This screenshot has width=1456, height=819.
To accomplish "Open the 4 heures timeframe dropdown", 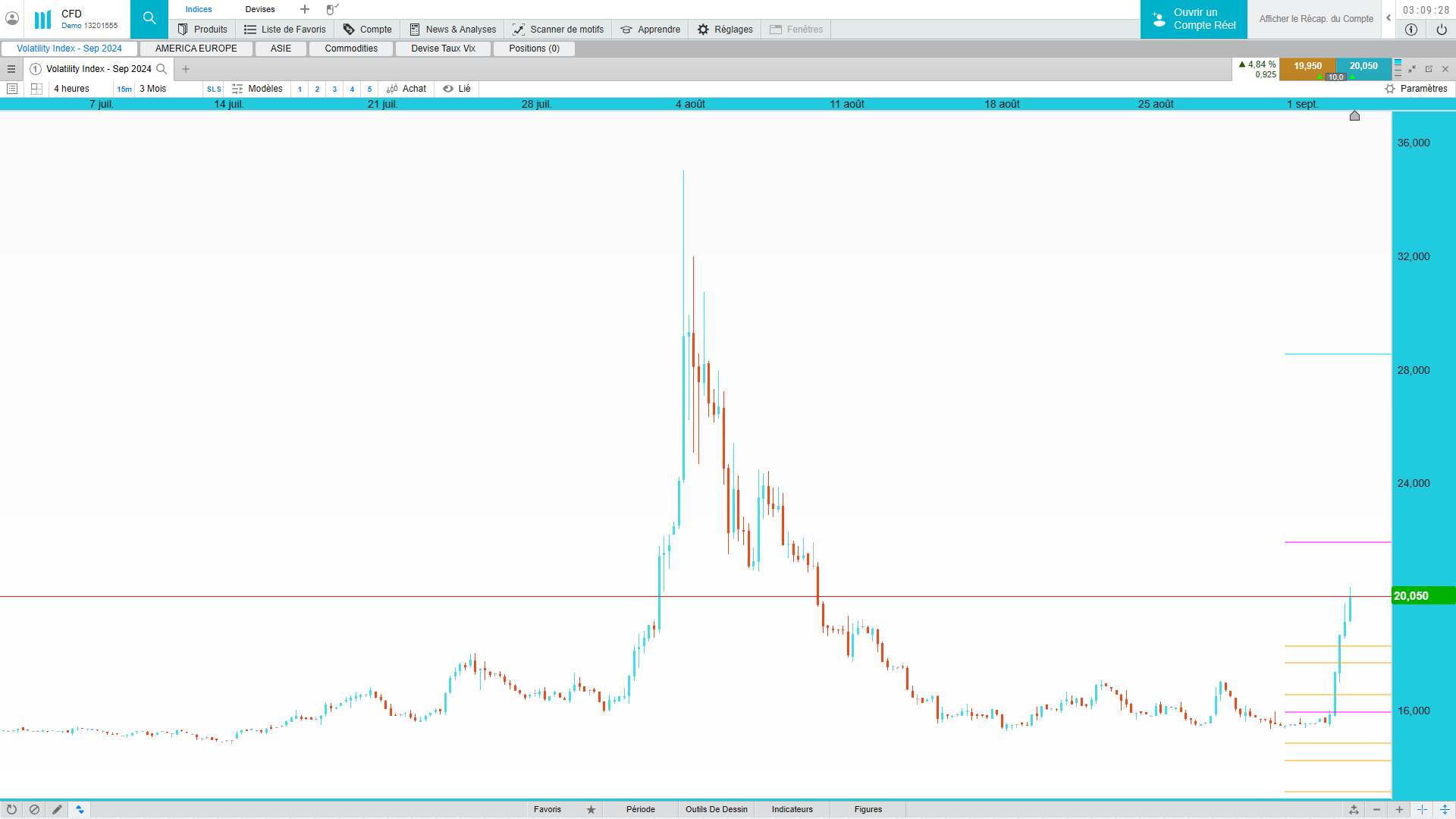I will click(x=72, y=89).
